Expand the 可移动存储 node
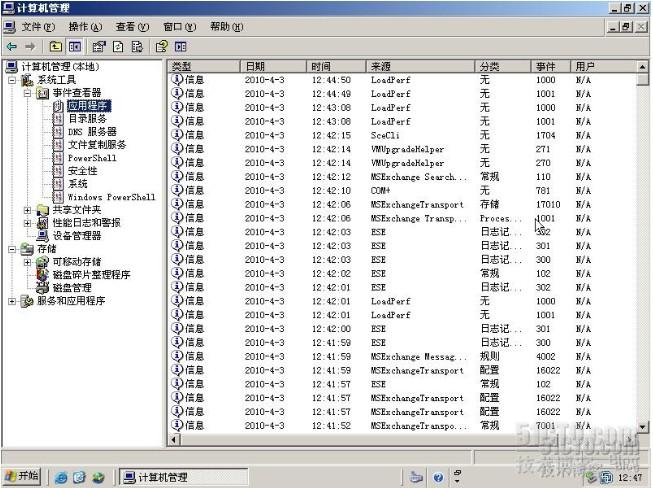Viewport: 653px width, 488px height. 27,262
